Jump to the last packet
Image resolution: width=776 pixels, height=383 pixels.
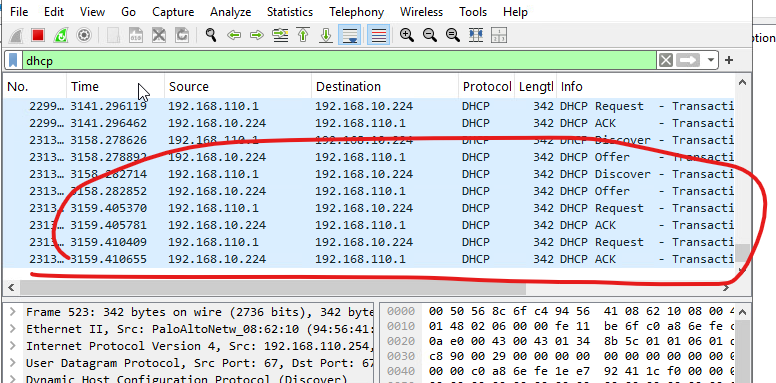pyautogui.click(x=326, y=35)
